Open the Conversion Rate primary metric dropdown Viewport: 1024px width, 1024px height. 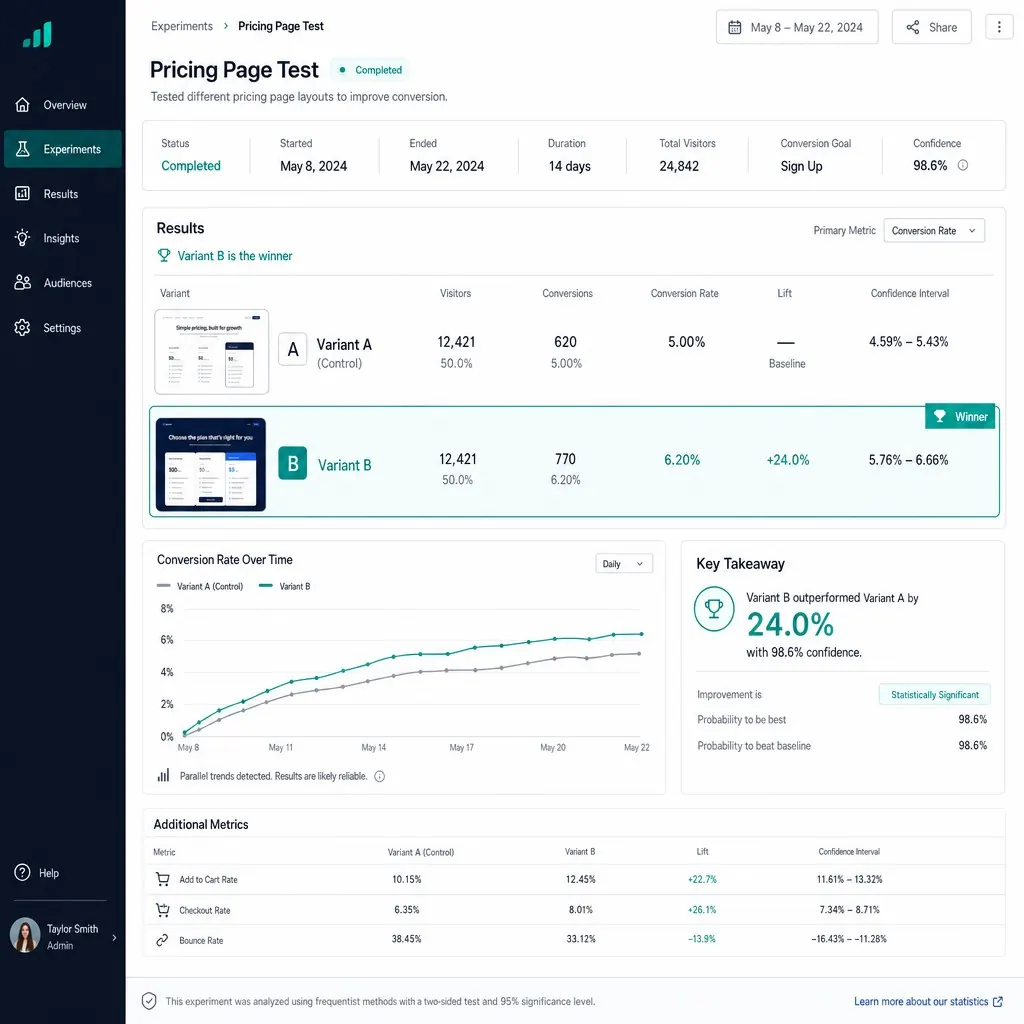pyautogui.click(x=934, y=231)
